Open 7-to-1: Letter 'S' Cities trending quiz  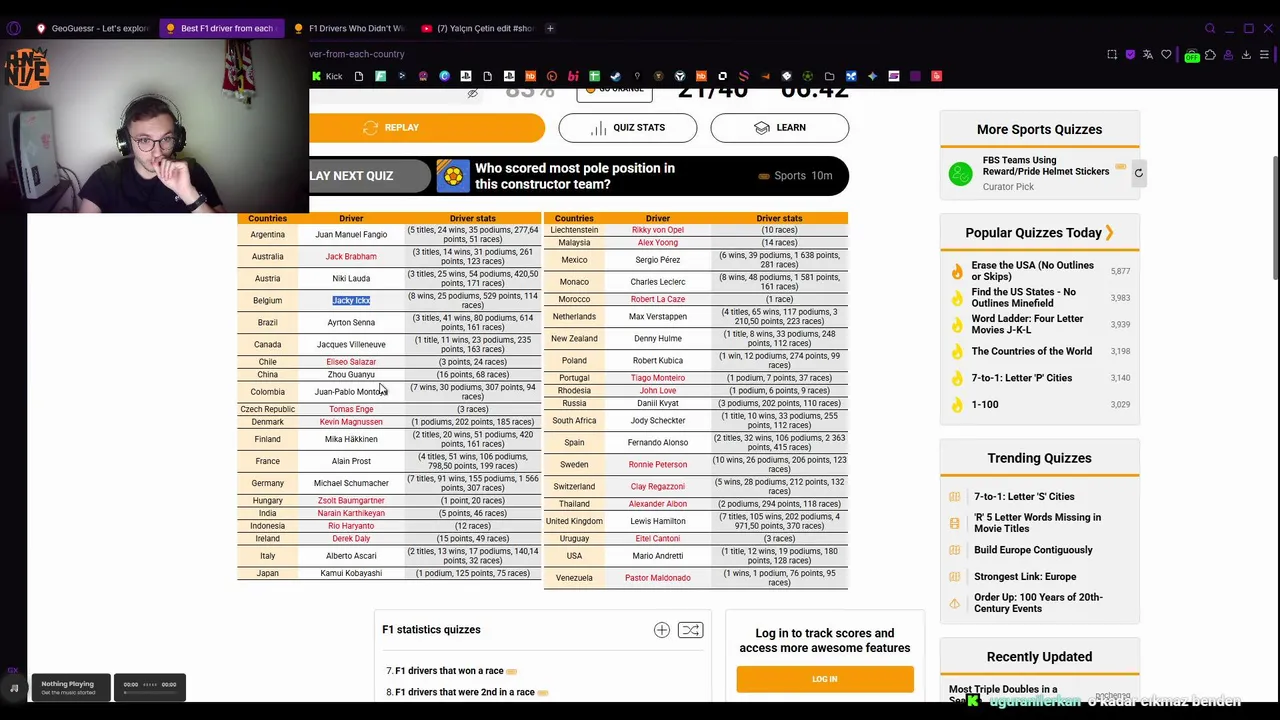coord(1024,496)
